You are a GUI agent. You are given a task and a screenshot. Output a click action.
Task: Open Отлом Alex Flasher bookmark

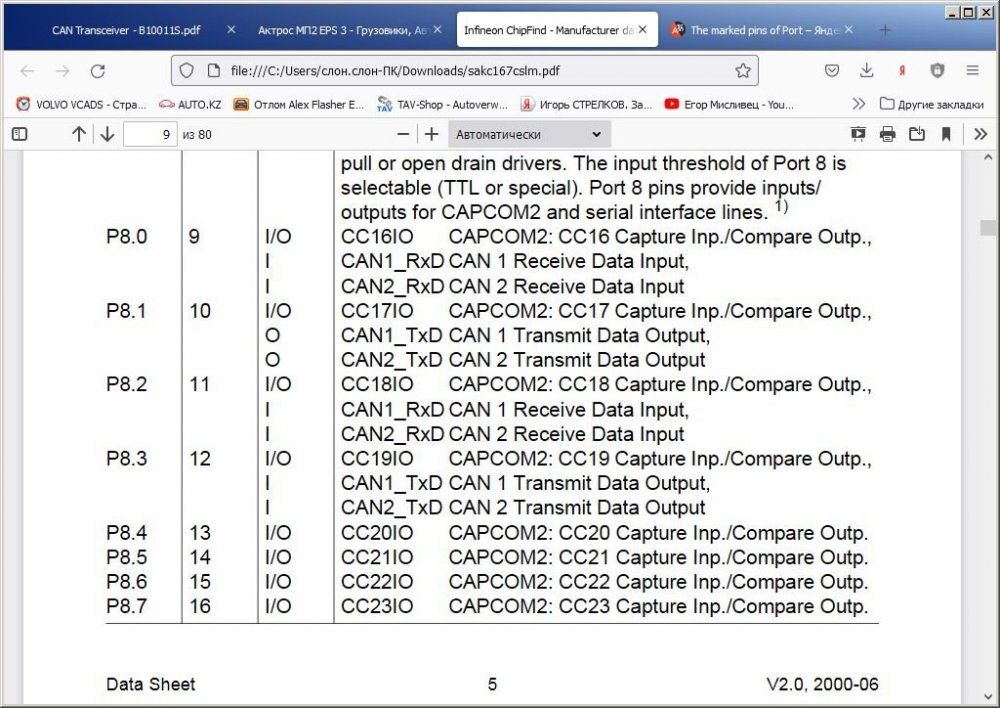[x=298, y=104]
